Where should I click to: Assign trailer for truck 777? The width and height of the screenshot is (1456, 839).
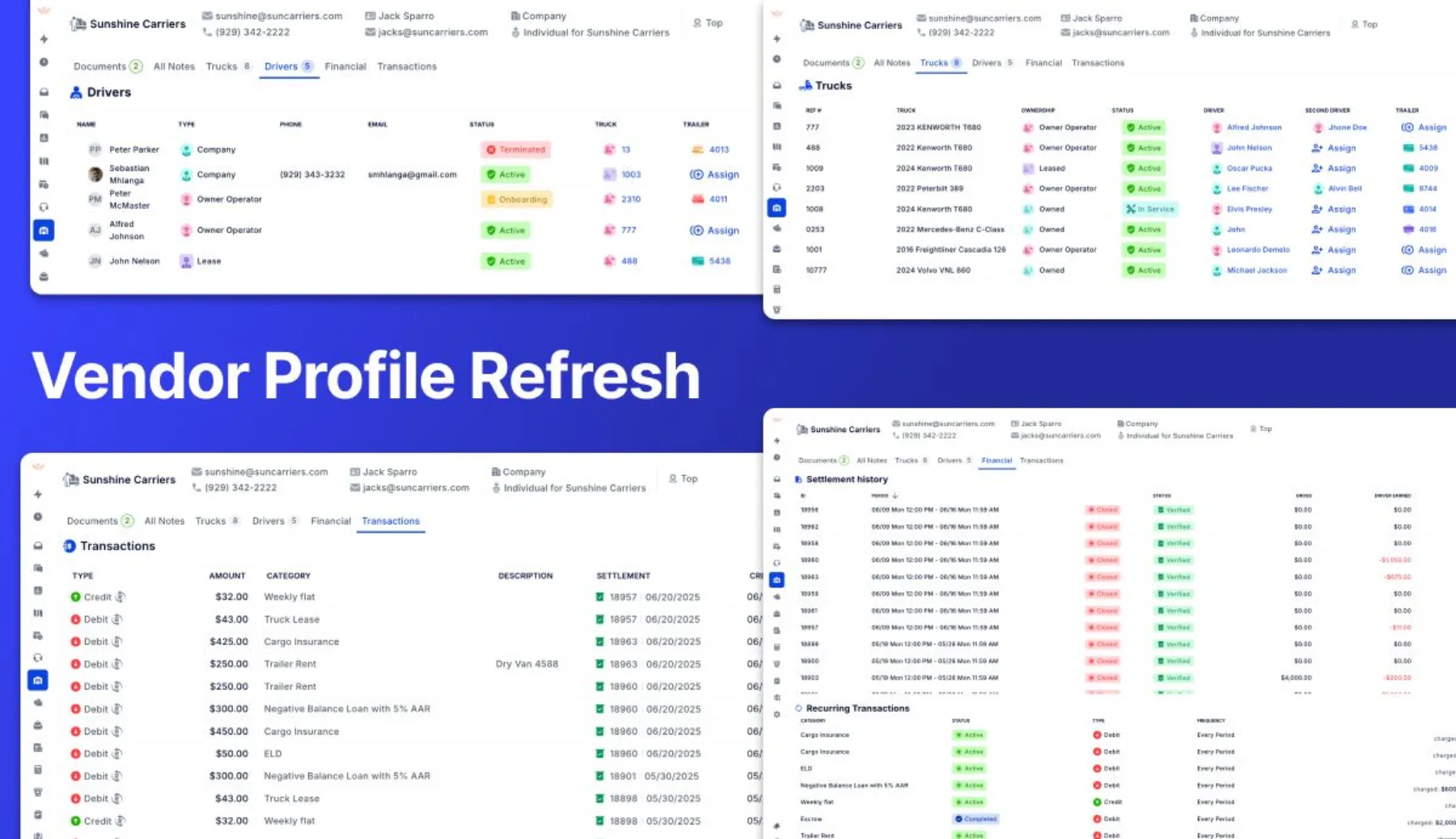coord(1424,128)
